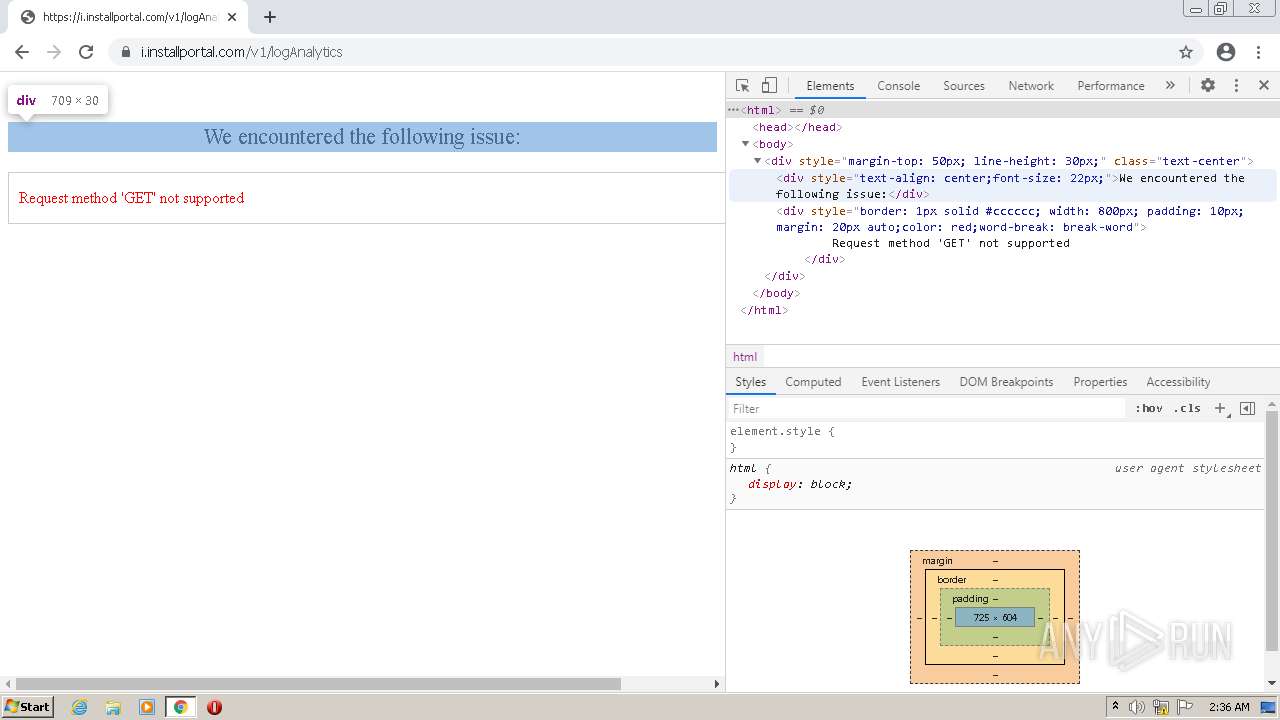This screenshot has height=720, width=1280.
Task: Switch to the Elements tab
Action: pyautogui.click(x=830, y=86)
